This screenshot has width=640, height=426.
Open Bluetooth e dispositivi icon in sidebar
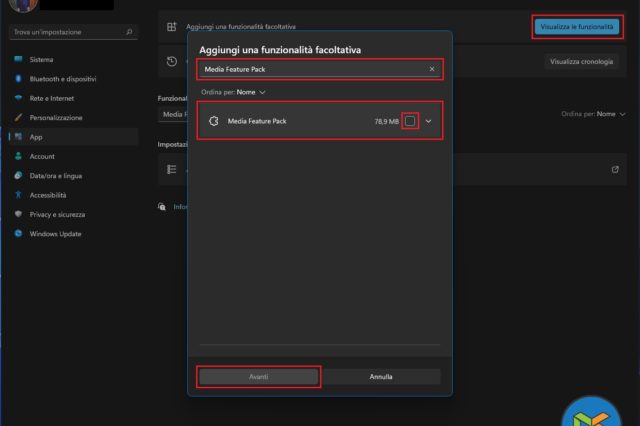tap(18, 78)
